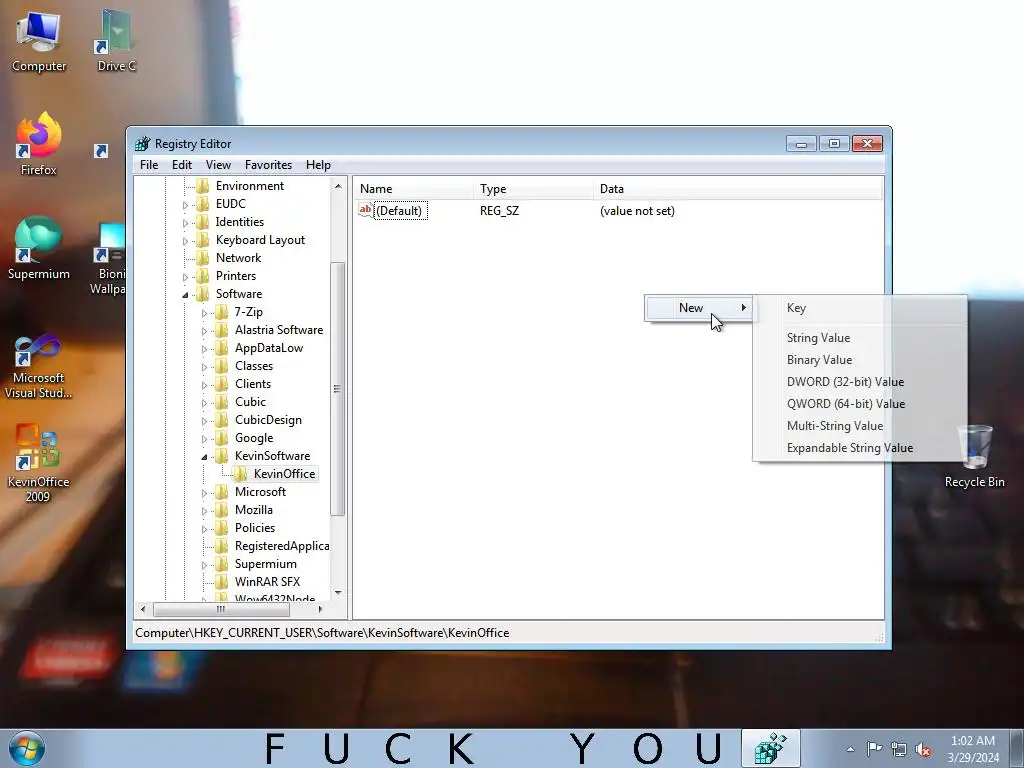
Task: Choose QWORD (64-bit) Value
Action: (x=860, y=404)
